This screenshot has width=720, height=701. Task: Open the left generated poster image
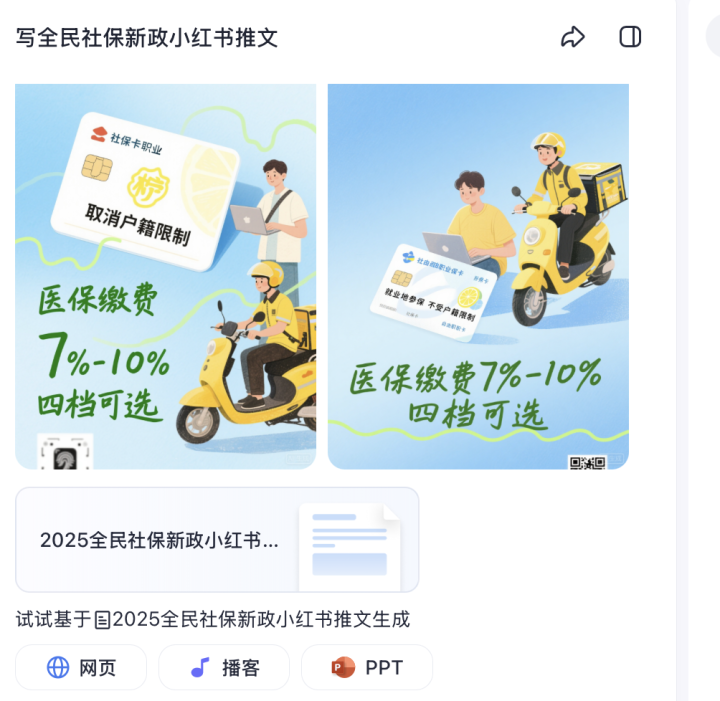click(x=166, y=276)
